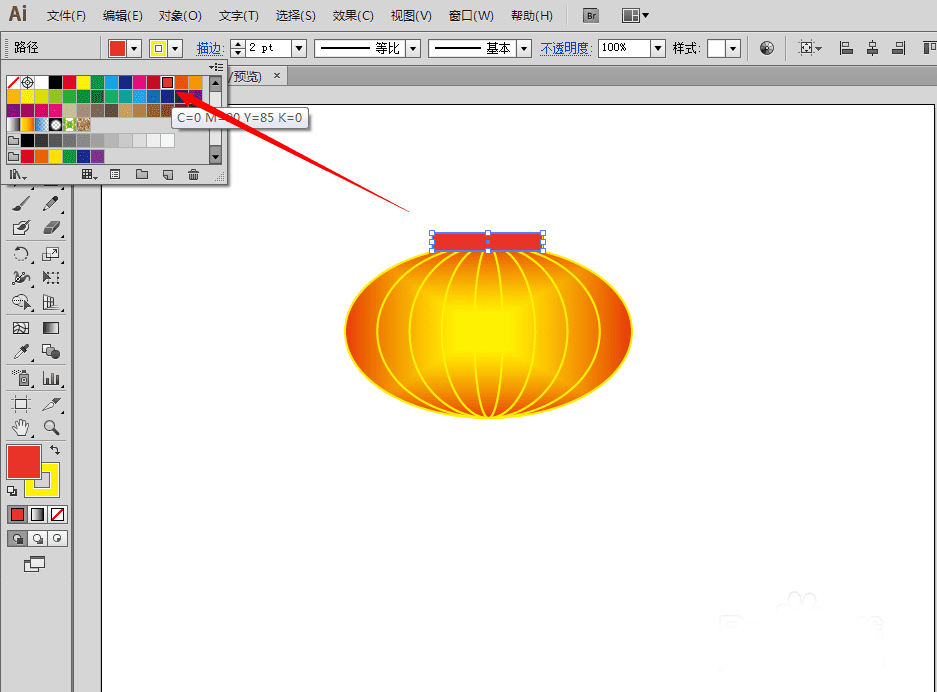Image resolution: width=937 pixels, height=692 pixels.
Task: Set paint mode to Color
Action: (x=17, y=515)
